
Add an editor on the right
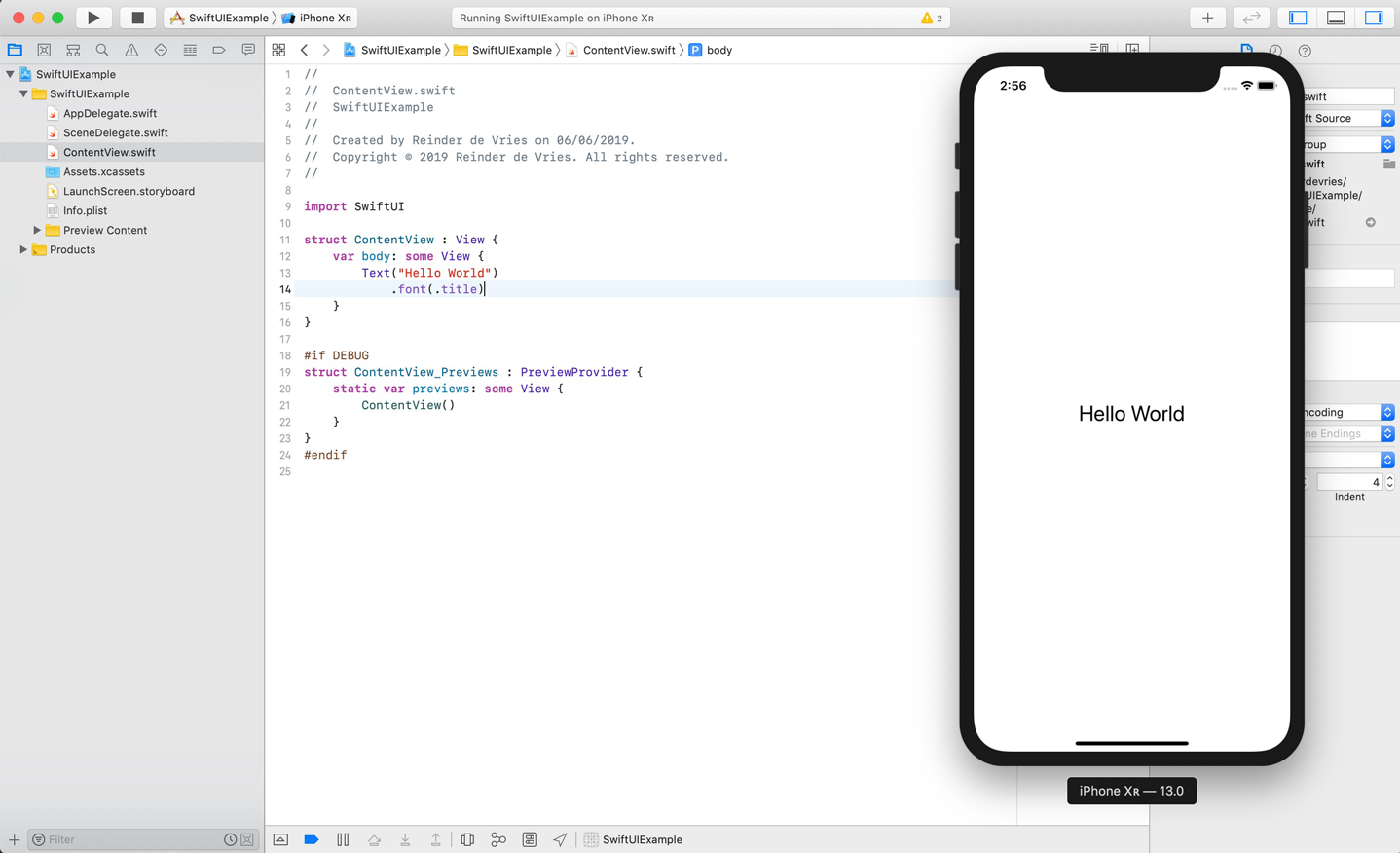click(x=1132, y=48)
